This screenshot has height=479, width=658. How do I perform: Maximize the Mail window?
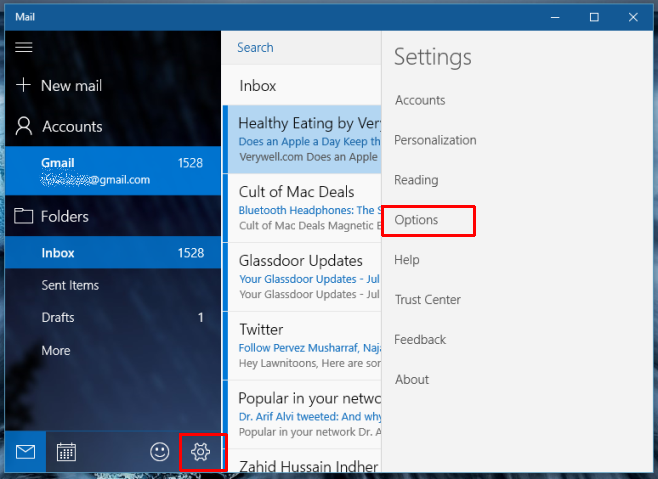click(594, 17)
